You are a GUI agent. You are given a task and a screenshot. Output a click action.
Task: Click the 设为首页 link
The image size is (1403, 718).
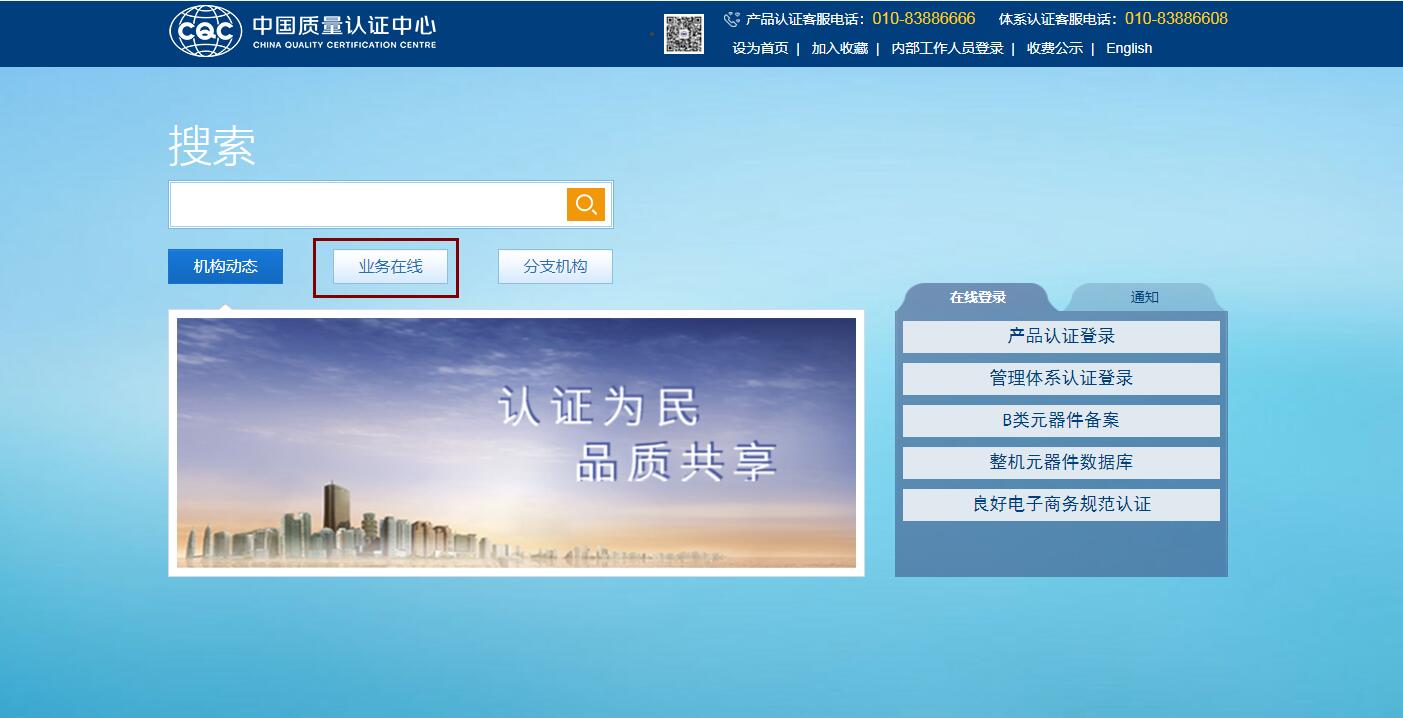point(760,48)
